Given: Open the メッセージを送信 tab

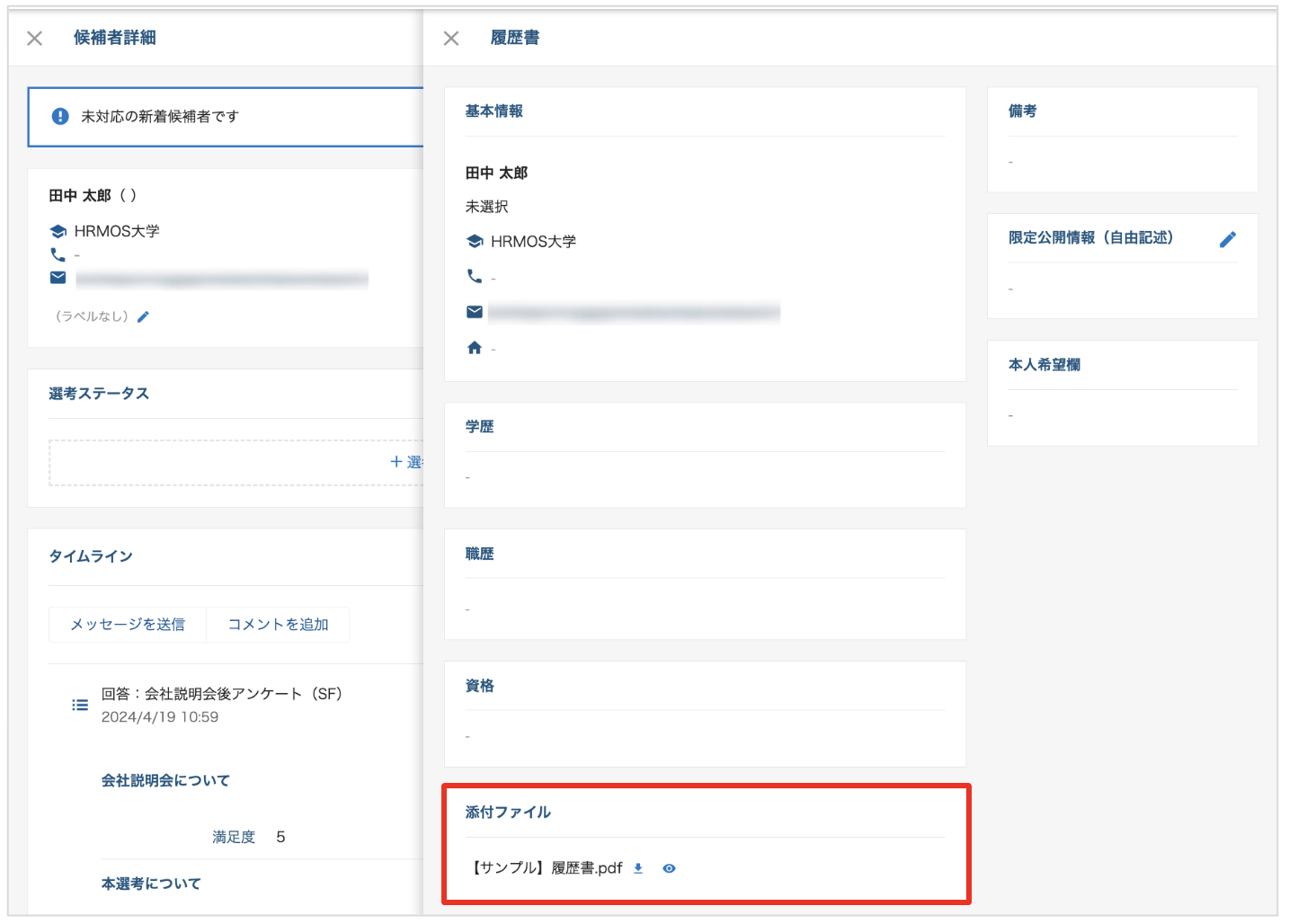Looking at the screenshot, I should coord(128,625).
